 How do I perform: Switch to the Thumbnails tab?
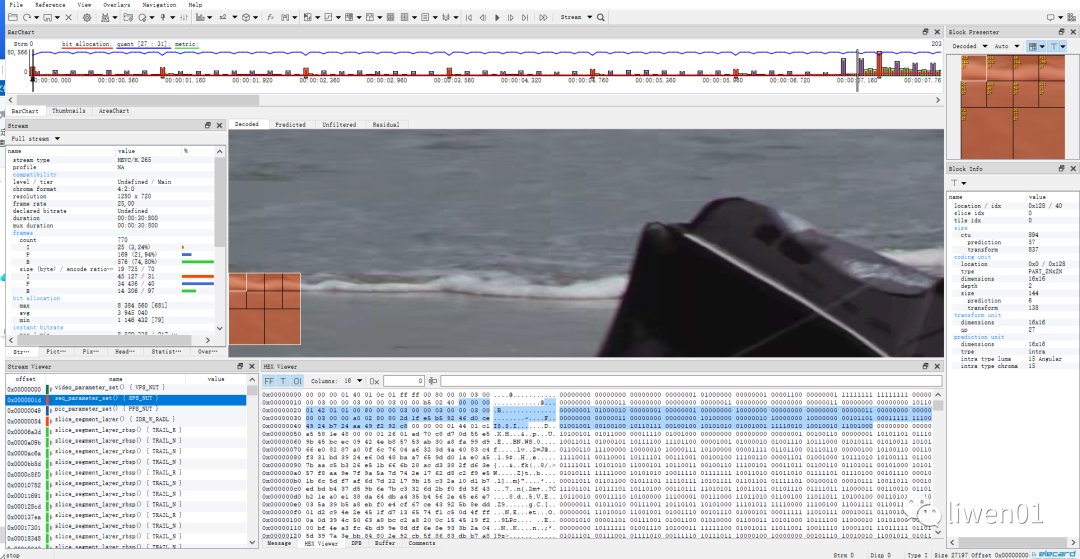pyautogui.click(x=69, y=111)
